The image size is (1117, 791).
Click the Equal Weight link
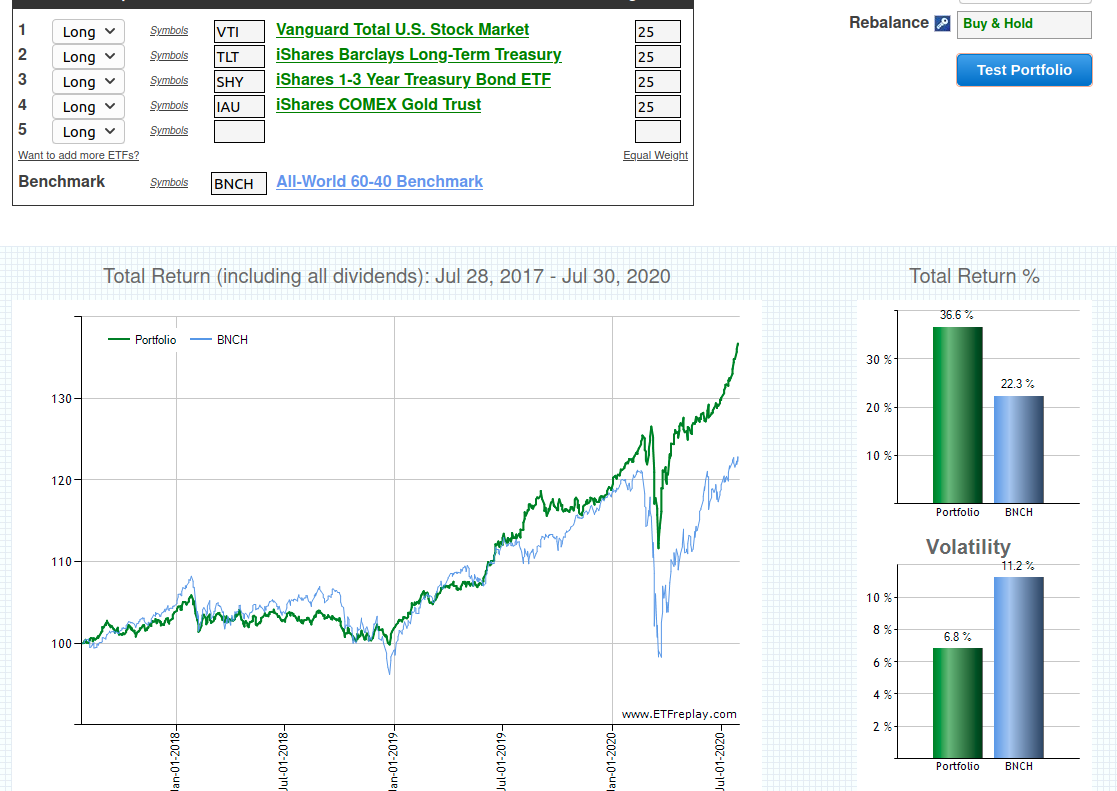coord(655,155)
